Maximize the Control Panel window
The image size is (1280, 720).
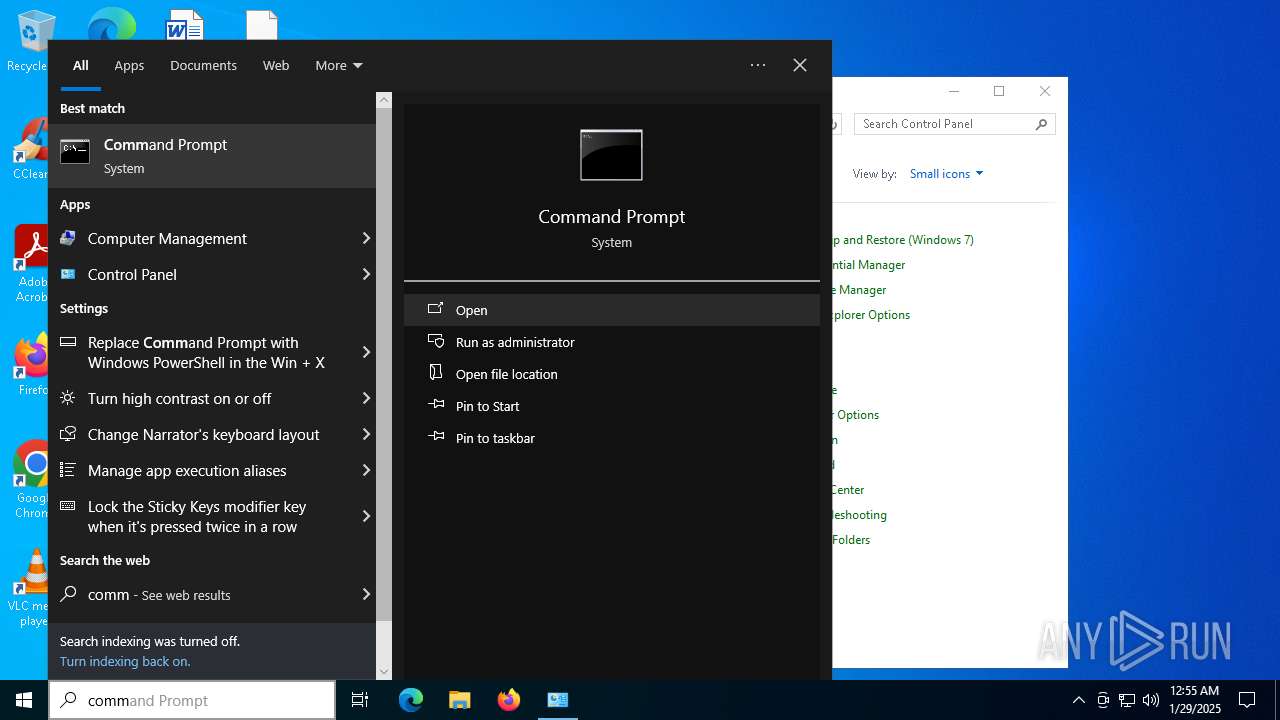(x=999, y=91)
